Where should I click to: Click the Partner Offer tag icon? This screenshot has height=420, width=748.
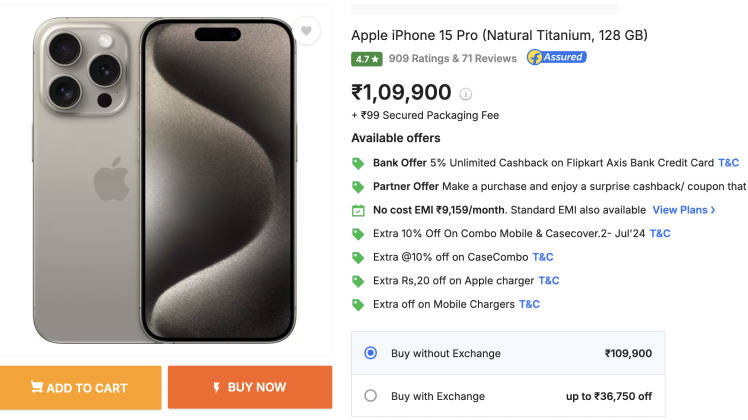tap(358, 186)
